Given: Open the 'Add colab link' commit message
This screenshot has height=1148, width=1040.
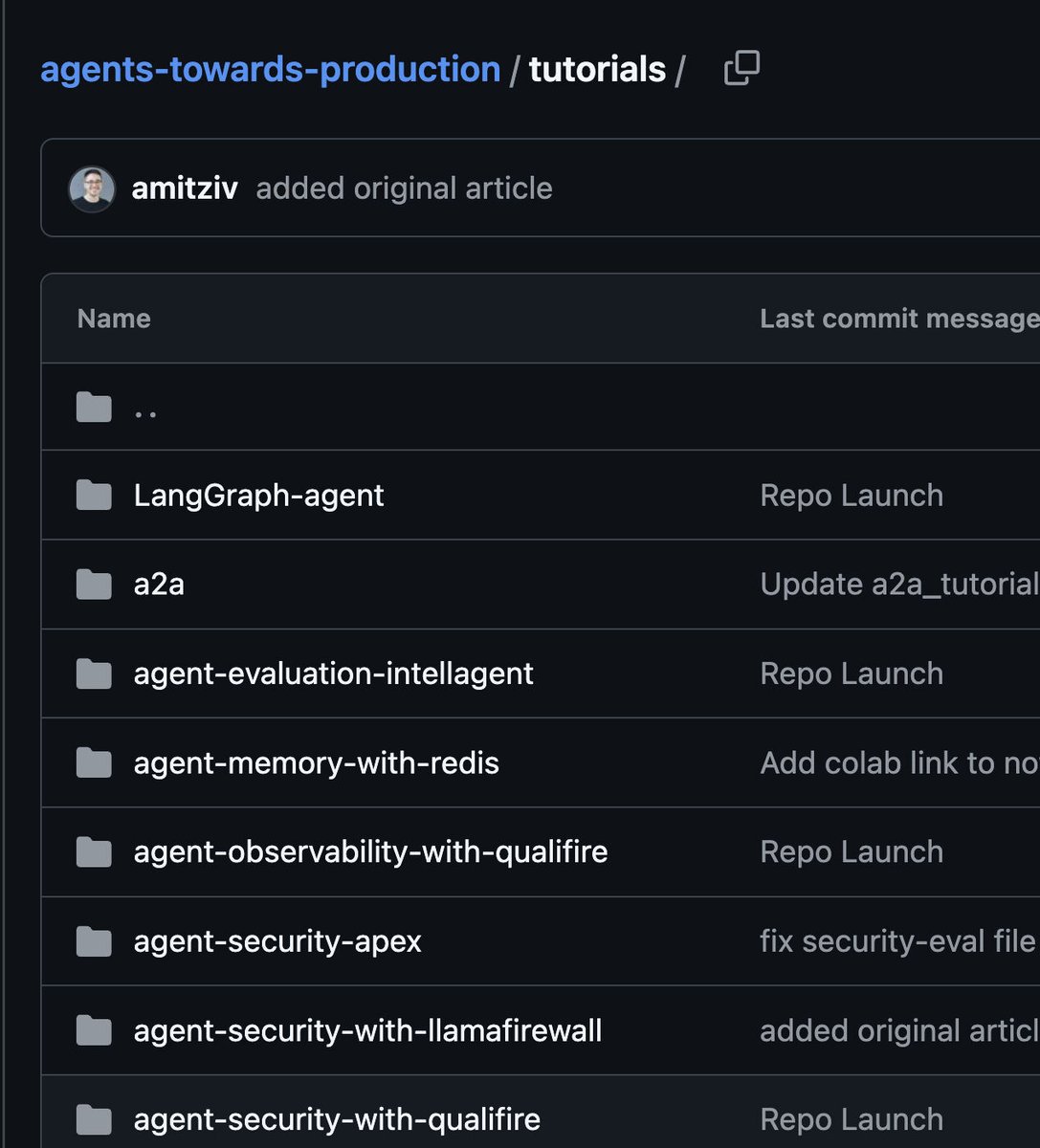Looking at the screenshot, I should click(x=899, y=763).
